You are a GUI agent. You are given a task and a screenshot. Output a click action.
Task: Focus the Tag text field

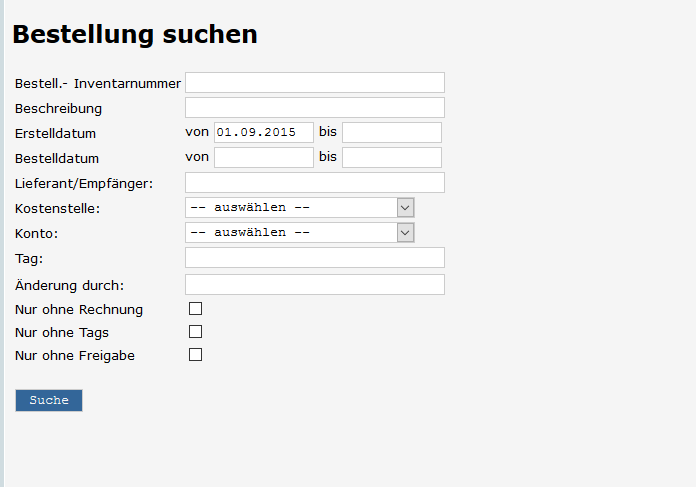pyautogui.click(x=314, y=258)
